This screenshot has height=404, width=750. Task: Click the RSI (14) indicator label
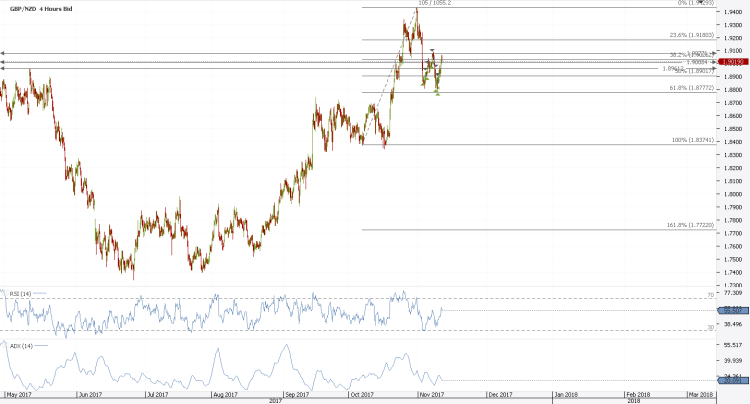click(20, 294)
